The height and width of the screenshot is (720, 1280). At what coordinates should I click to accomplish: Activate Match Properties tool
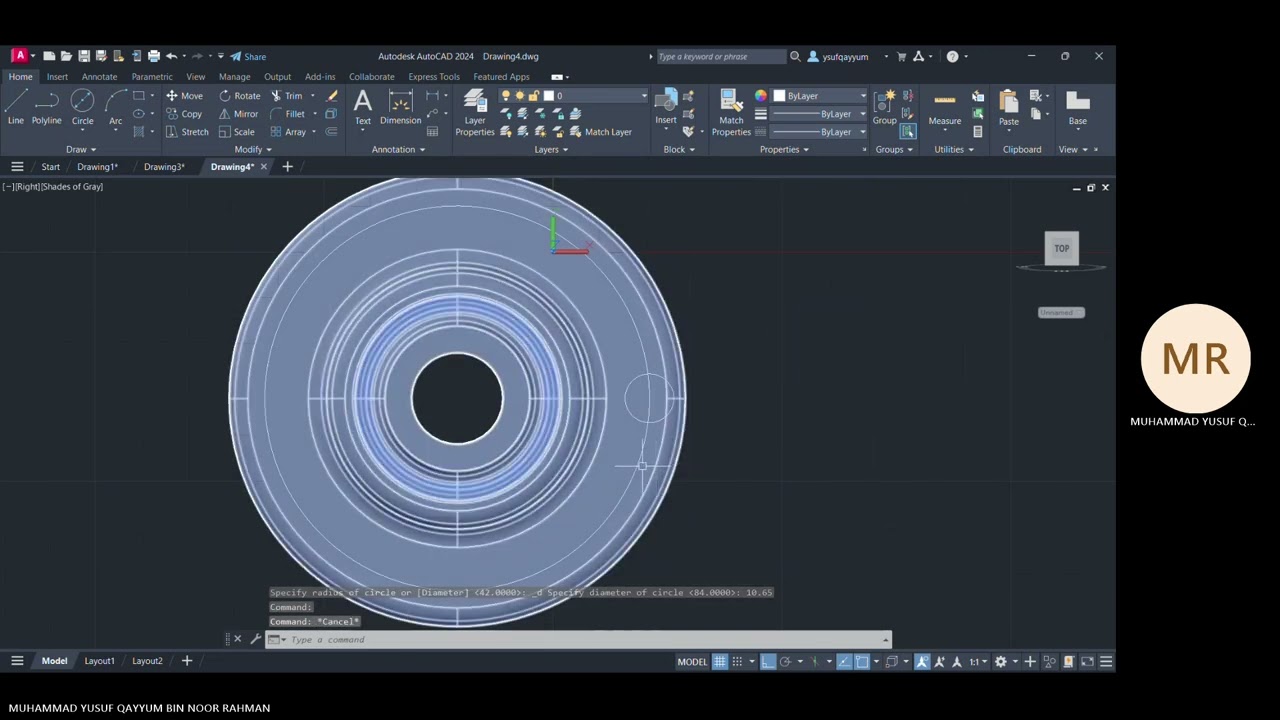click(x=731, y=112)
